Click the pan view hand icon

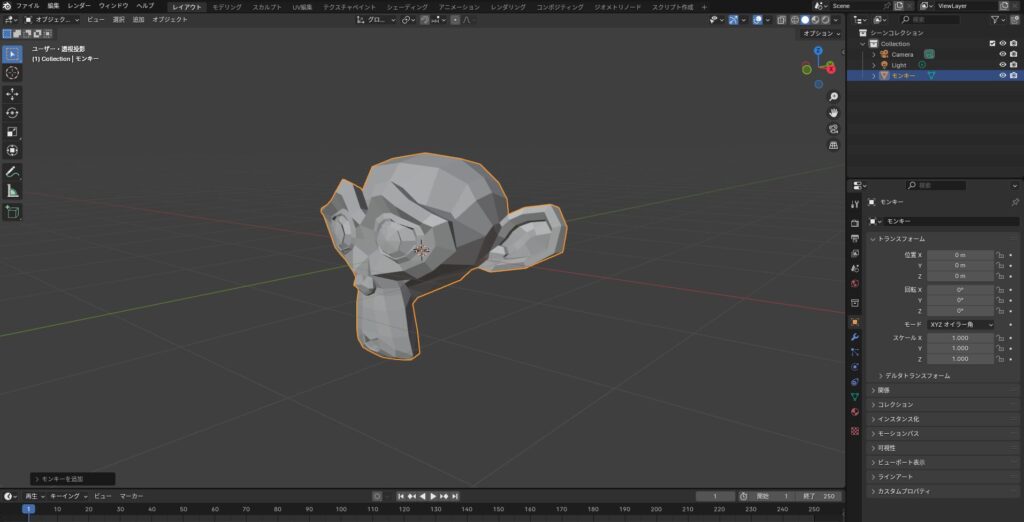coord(833,112)
